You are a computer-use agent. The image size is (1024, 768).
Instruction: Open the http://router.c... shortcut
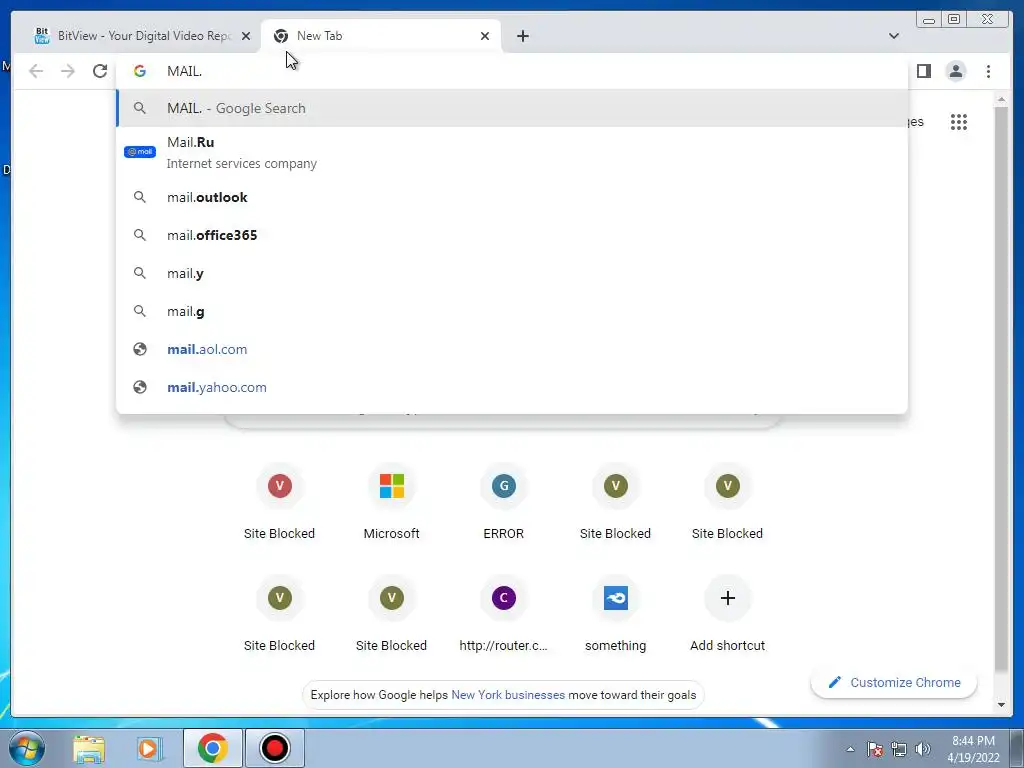tap(504, 614)
